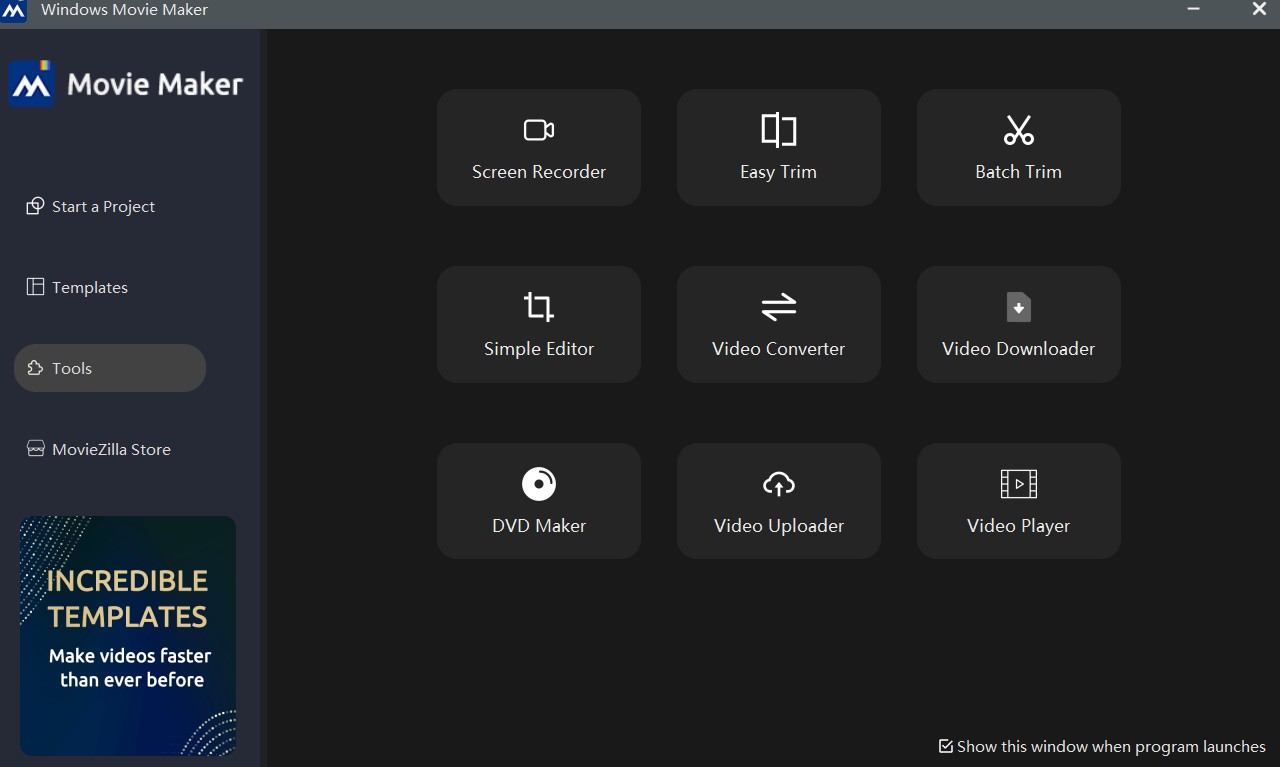This screenshot has width=1280, height=767.
Task: Select the Batch Trim scissors icon
Action: tap(1018, 130)
